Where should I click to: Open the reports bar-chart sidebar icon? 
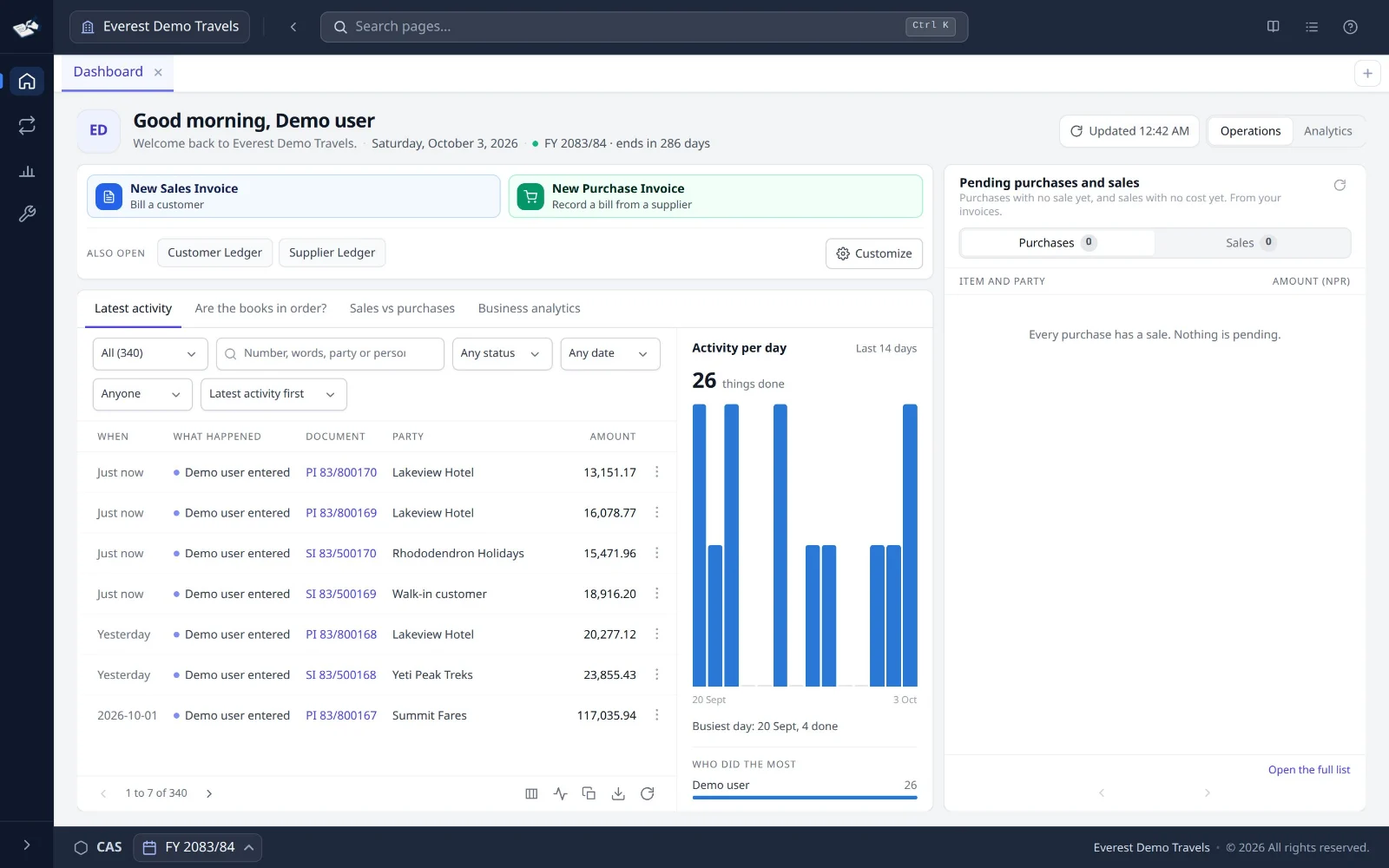(27, 171)
